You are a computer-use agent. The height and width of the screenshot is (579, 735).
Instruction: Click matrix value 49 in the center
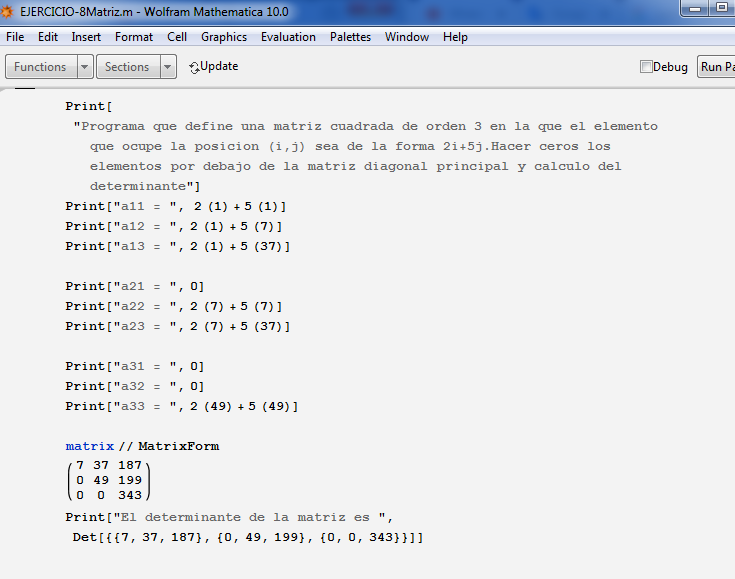click(101, 480)
